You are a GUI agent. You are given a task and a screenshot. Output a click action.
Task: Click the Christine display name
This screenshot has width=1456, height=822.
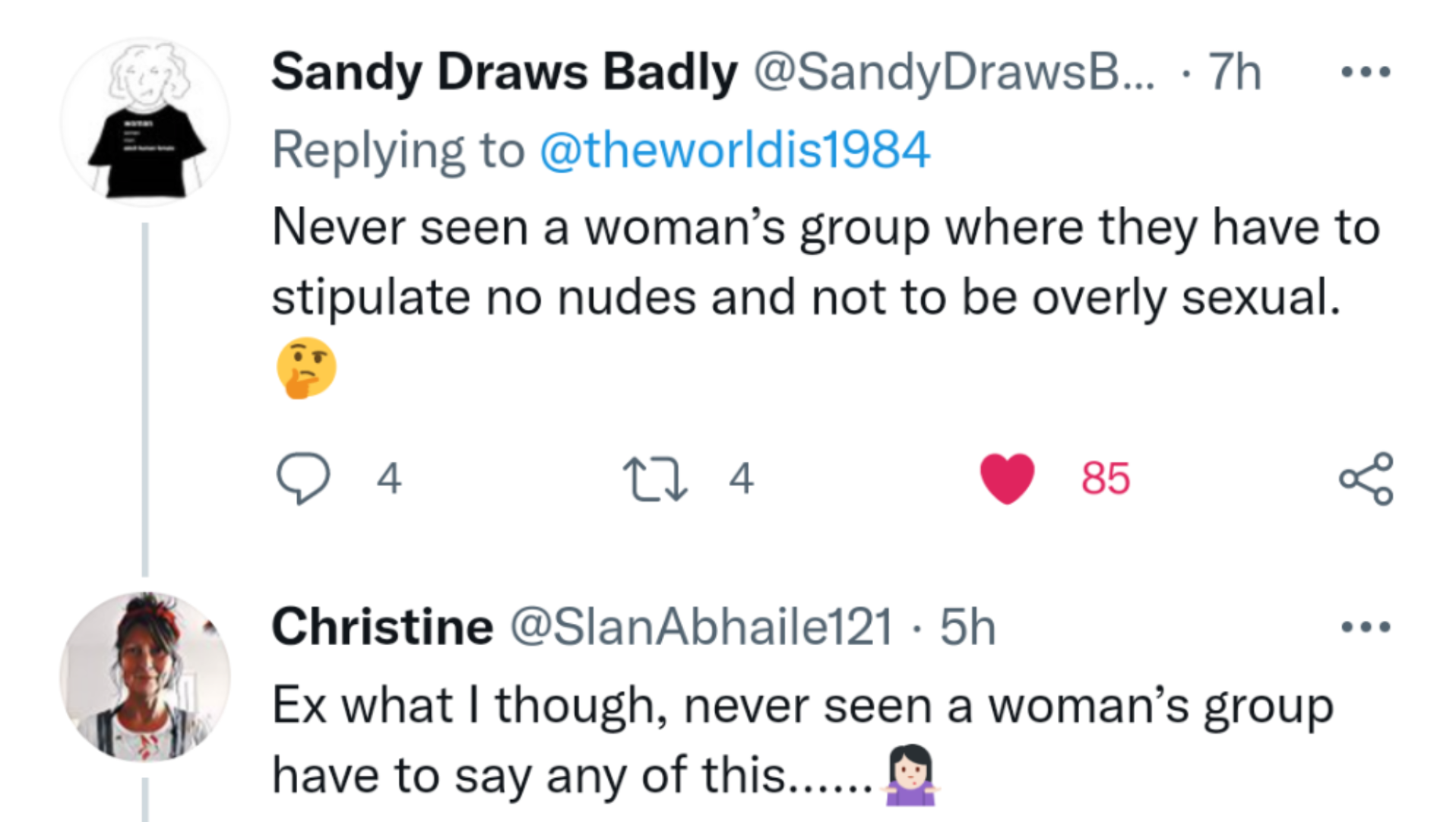pos(382,628)
